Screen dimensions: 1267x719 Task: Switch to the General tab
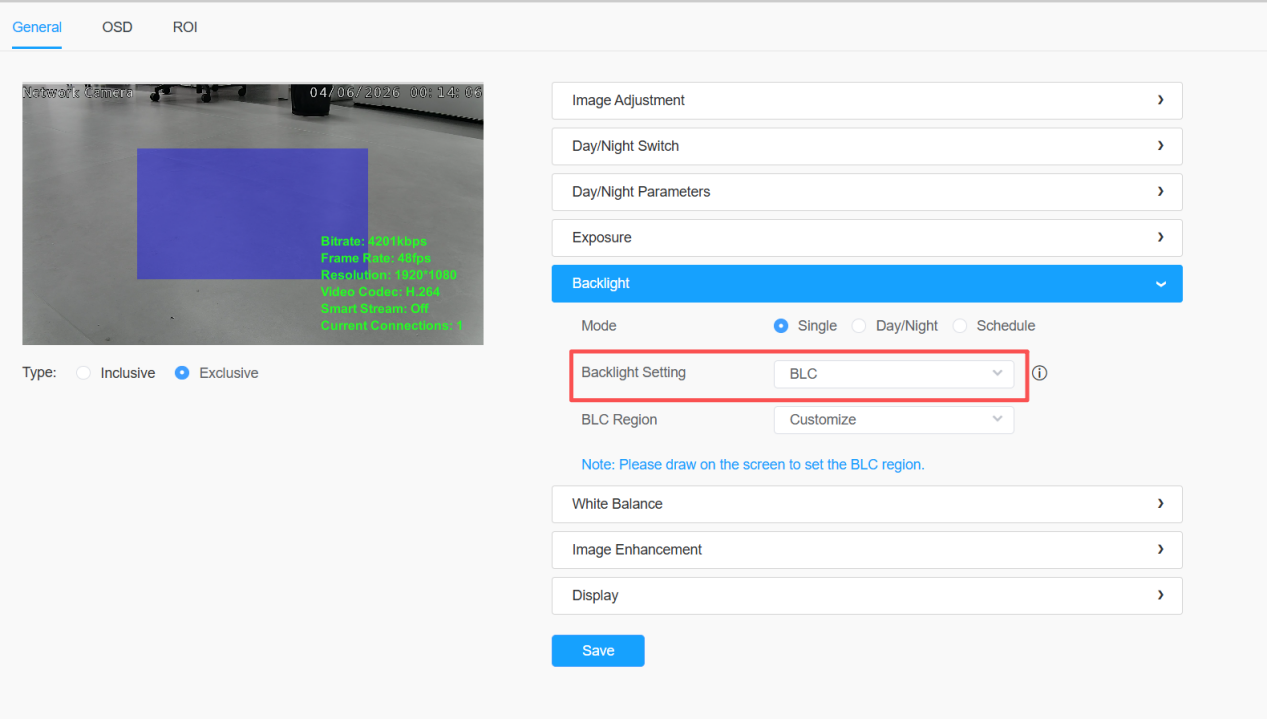[x=37, y=27]
